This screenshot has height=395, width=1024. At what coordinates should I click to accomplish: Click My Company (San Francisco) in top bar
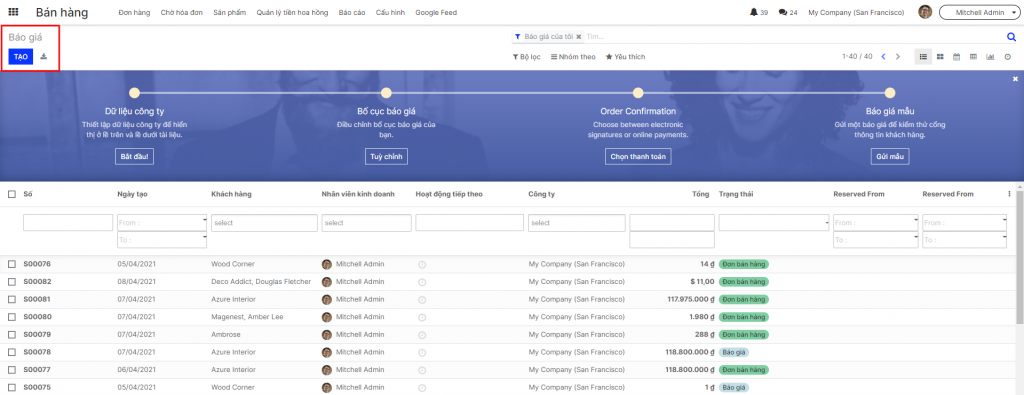[856, 12]
